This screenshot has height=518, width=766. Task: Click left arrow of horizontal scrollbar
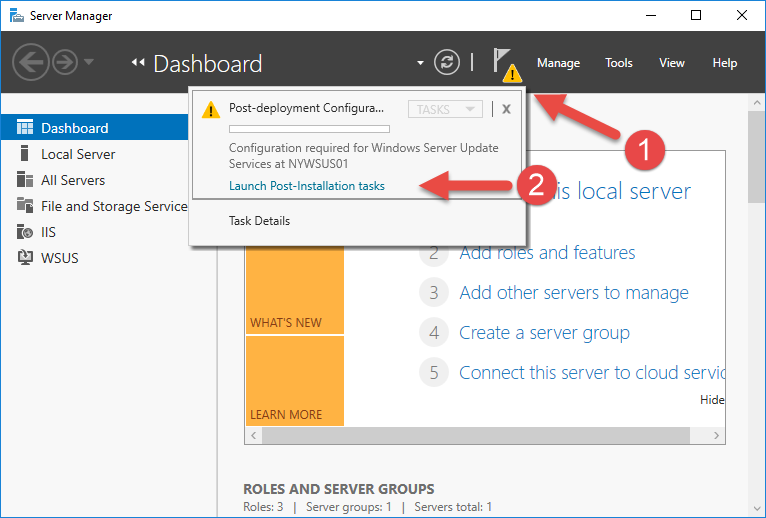click(254, 435)
